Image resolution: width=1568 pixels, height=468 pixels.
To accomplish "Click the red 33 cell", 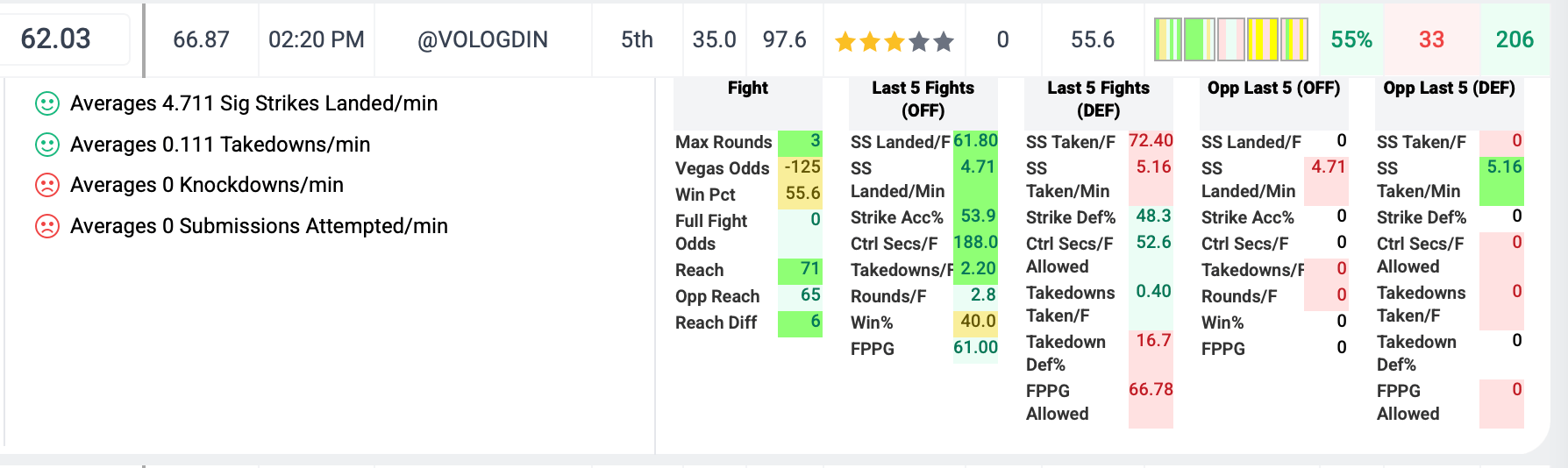I will (1431, 39).
